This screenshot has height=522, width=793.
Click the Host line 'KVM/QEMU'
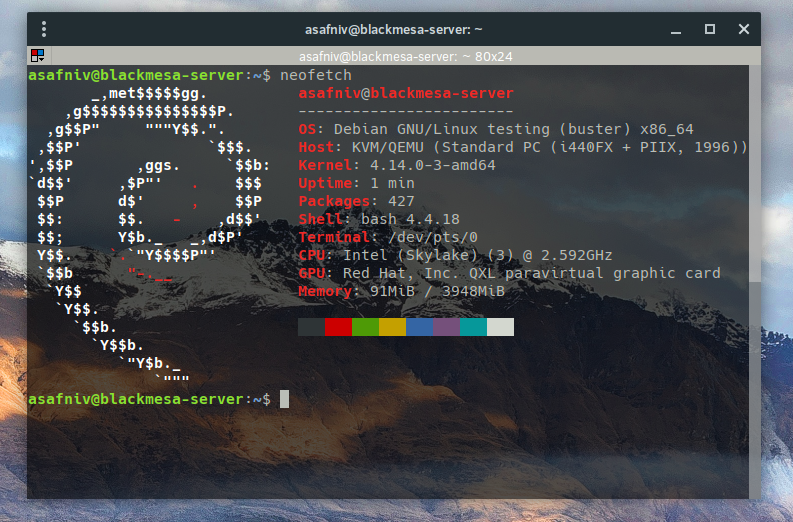click(x=387, y=148)
